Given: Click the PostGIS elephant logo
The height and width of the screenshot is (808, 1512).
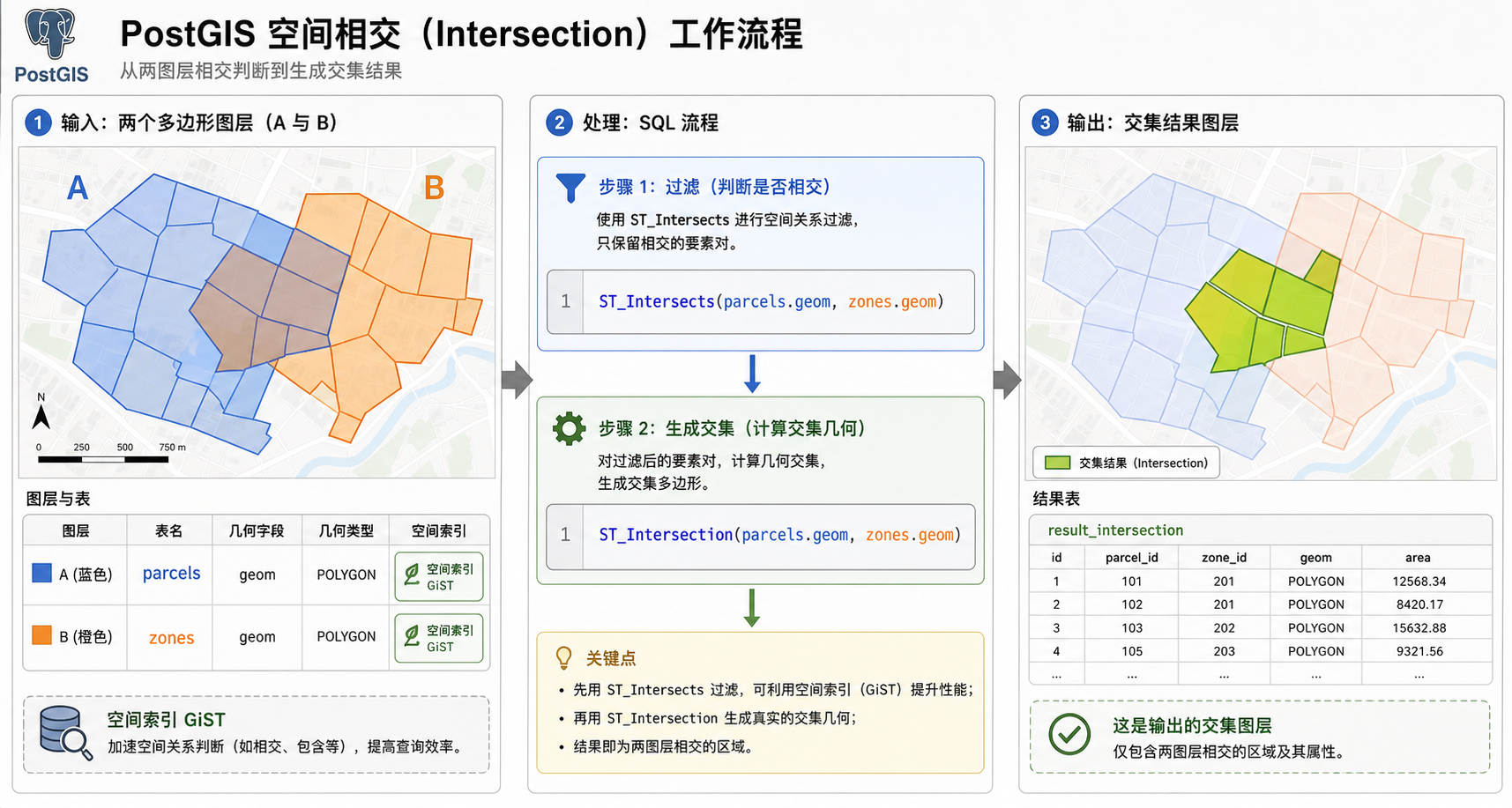Looking at the screenshot, I should coord(50,34).
